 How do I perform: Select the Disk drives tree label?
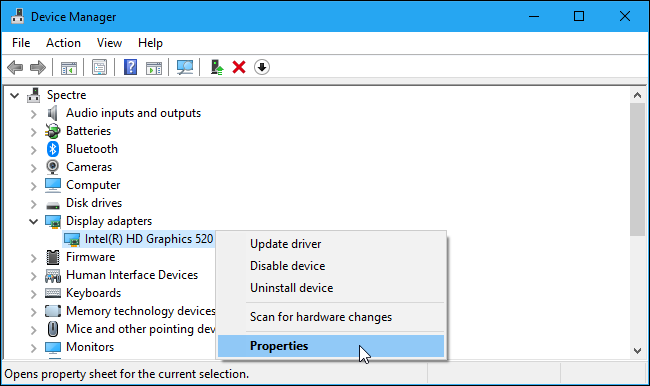point(94,203)
